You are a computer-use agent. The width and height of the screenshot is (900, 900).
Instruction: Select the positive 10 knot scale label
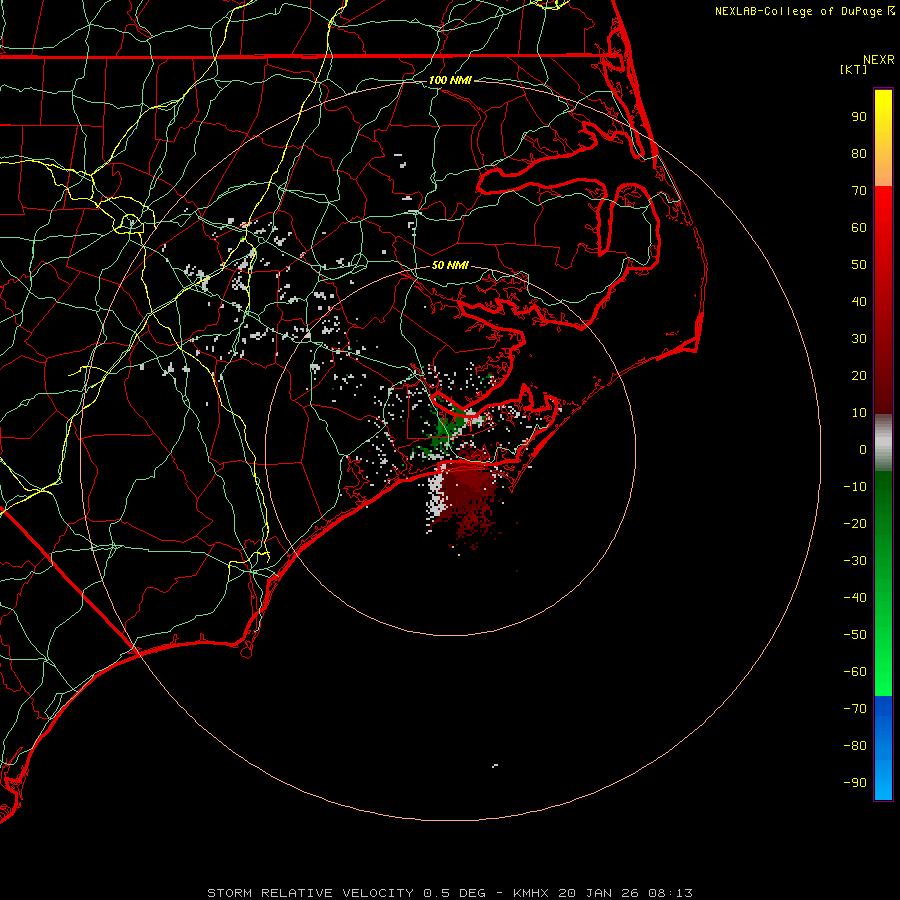[859, 413]
